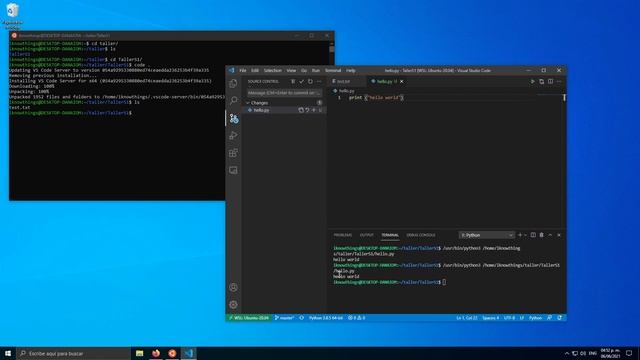Screen dimensions: 640x360
Task: Click the master branch in status bar
Action: (x=284, y=318)
